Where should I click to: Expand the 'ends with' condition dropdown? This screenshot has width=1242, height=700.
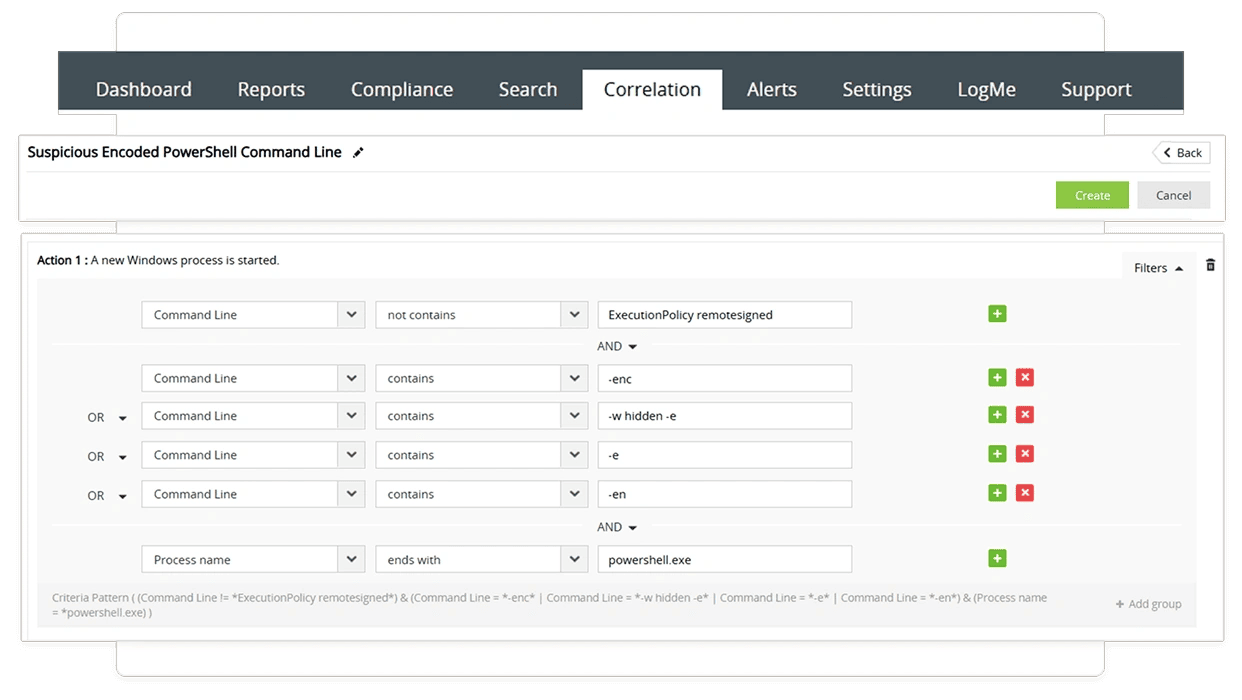[x=574, y=560]
